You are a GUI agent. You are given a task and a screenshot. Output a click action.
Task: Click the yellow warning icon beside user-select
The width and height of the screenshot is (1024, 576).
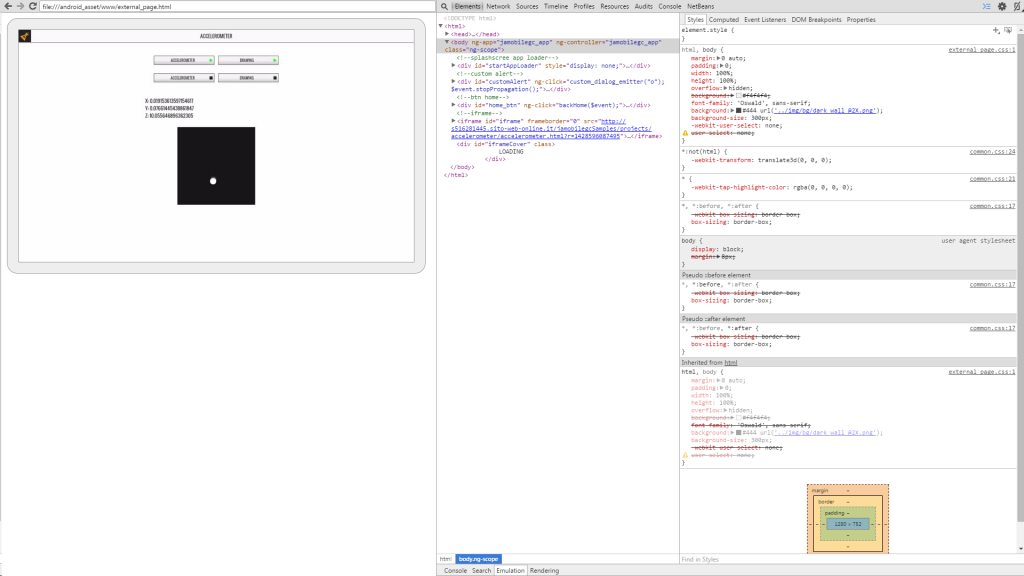pos(685,132)
